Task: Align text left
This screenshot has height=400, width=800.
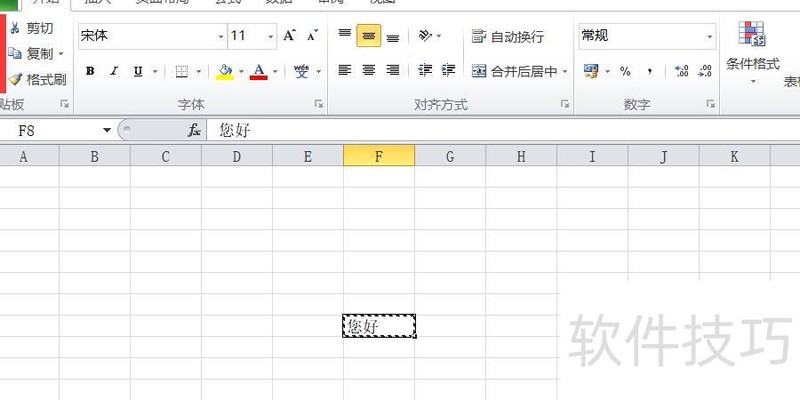Action: tap(345, 70)
